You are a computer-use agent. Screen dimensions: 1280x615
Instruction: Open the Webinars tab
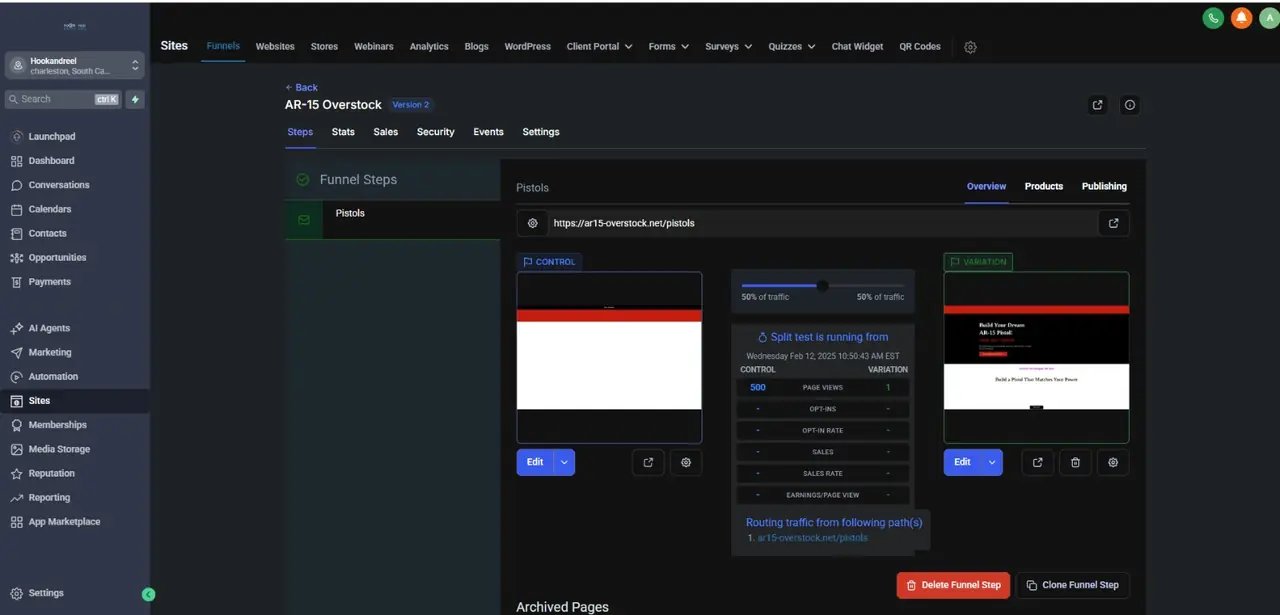click(374, 47)
